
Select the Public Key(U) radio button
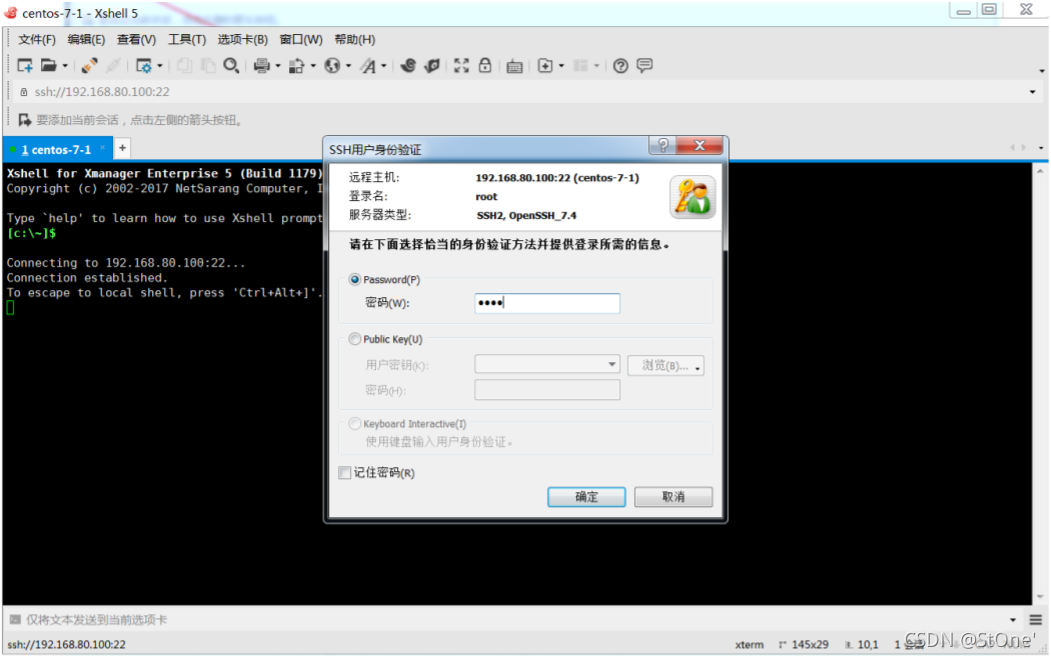(355, 339)
